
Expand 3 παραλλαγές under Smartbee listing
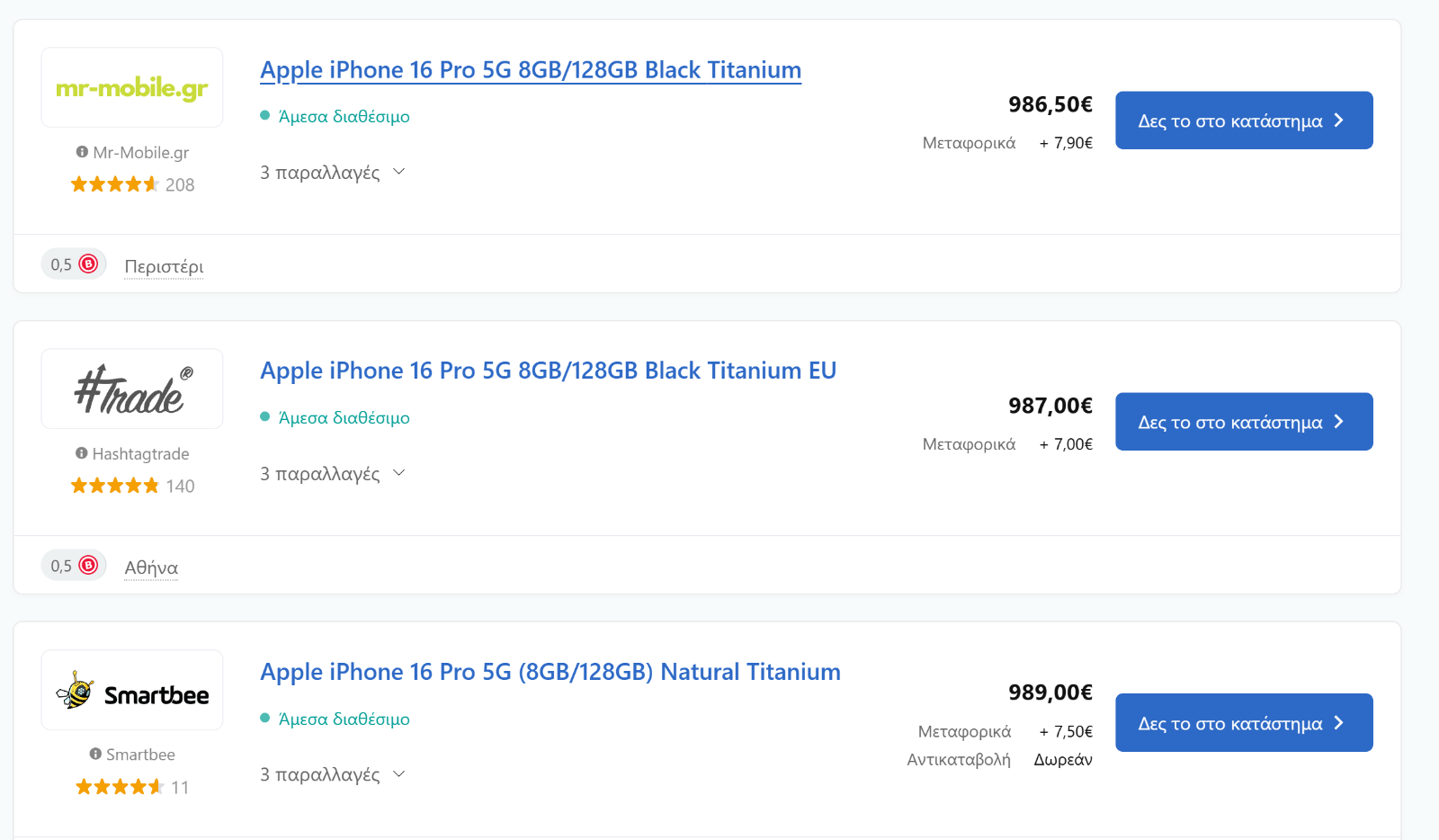click(333, 774)
